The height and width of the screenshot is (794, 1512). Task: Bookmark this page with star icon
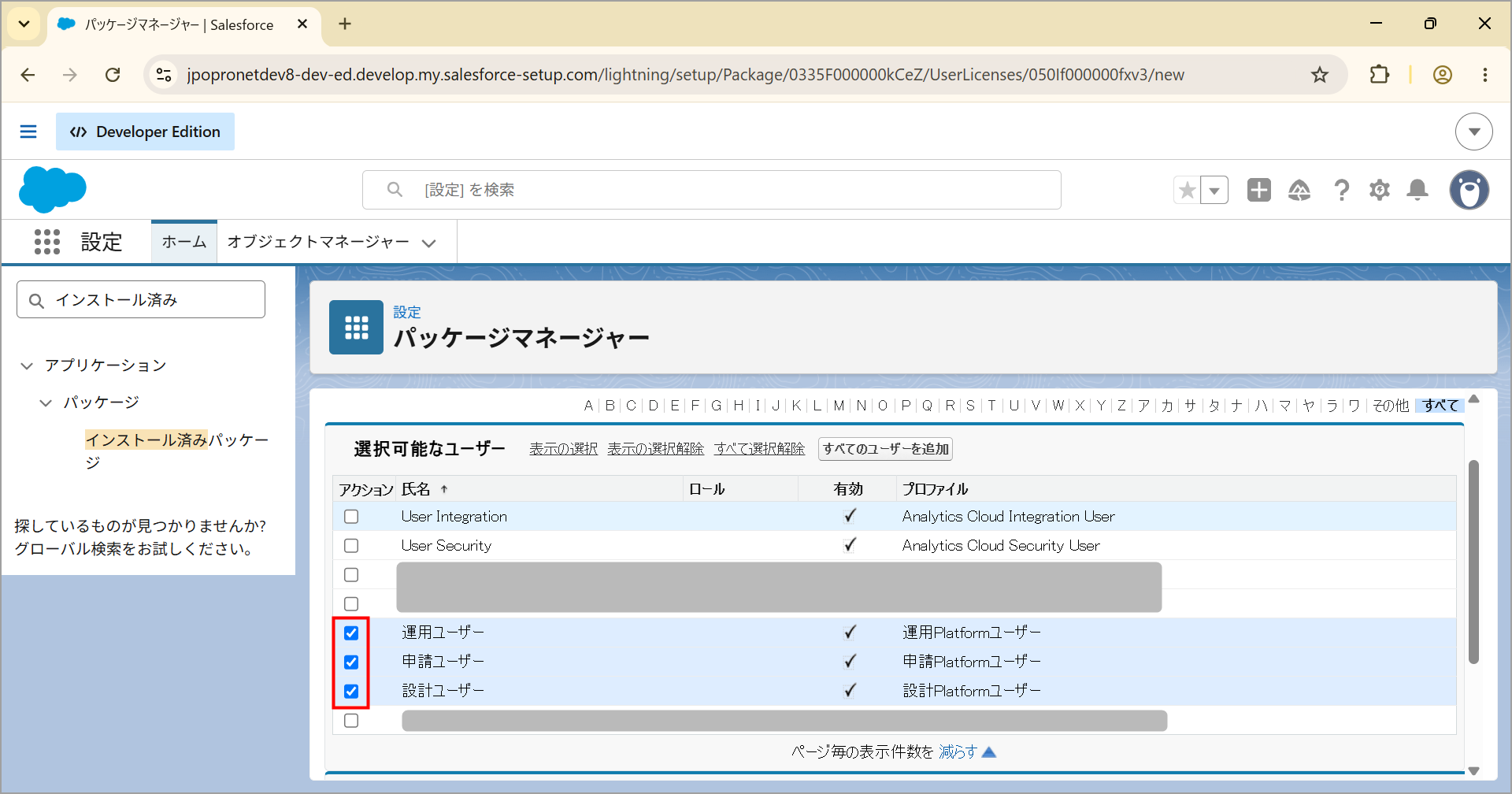click(x=1320, y=75)
